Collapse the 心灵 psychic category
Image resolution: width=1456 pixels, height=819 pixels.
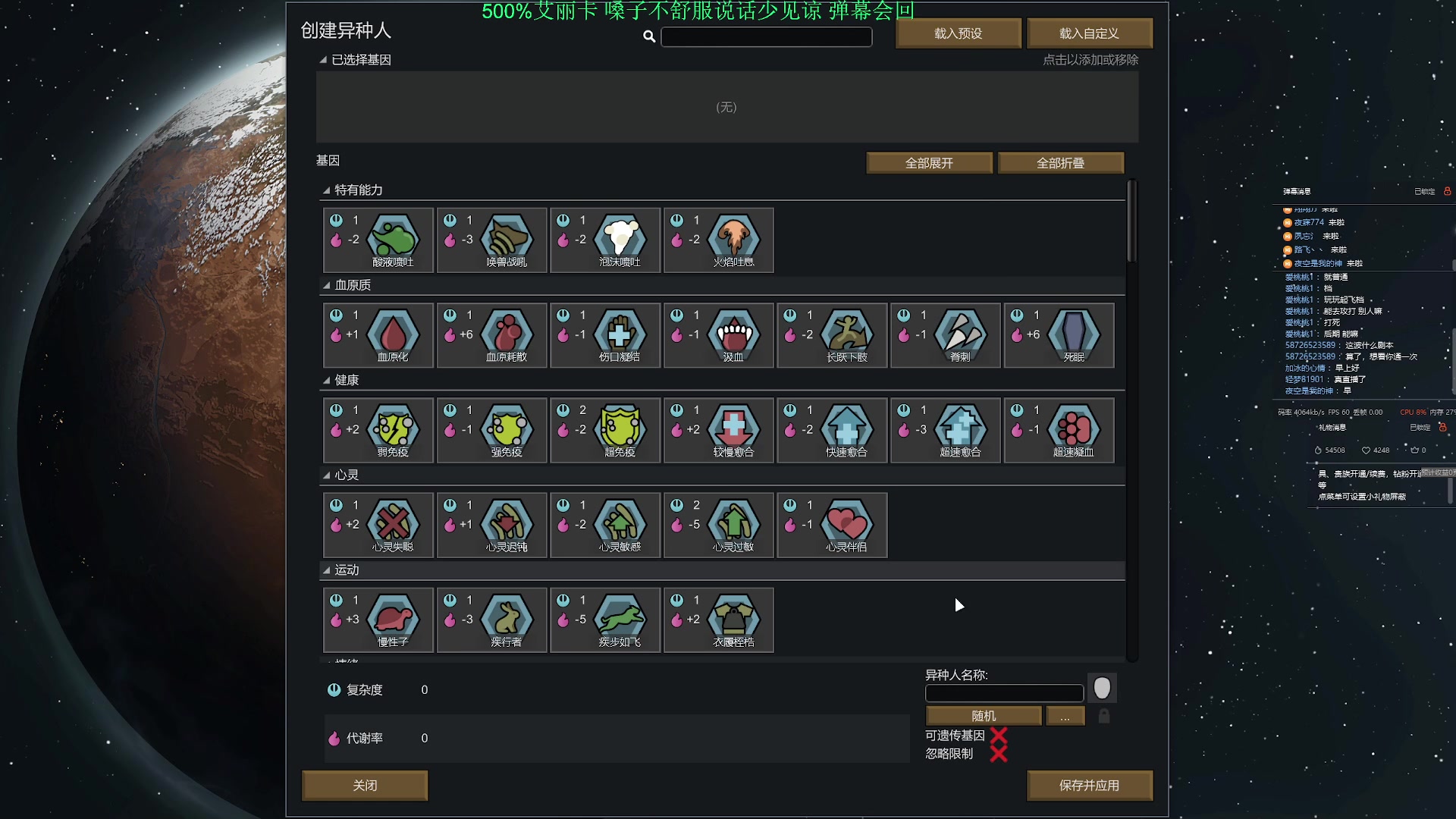point(326,475)
